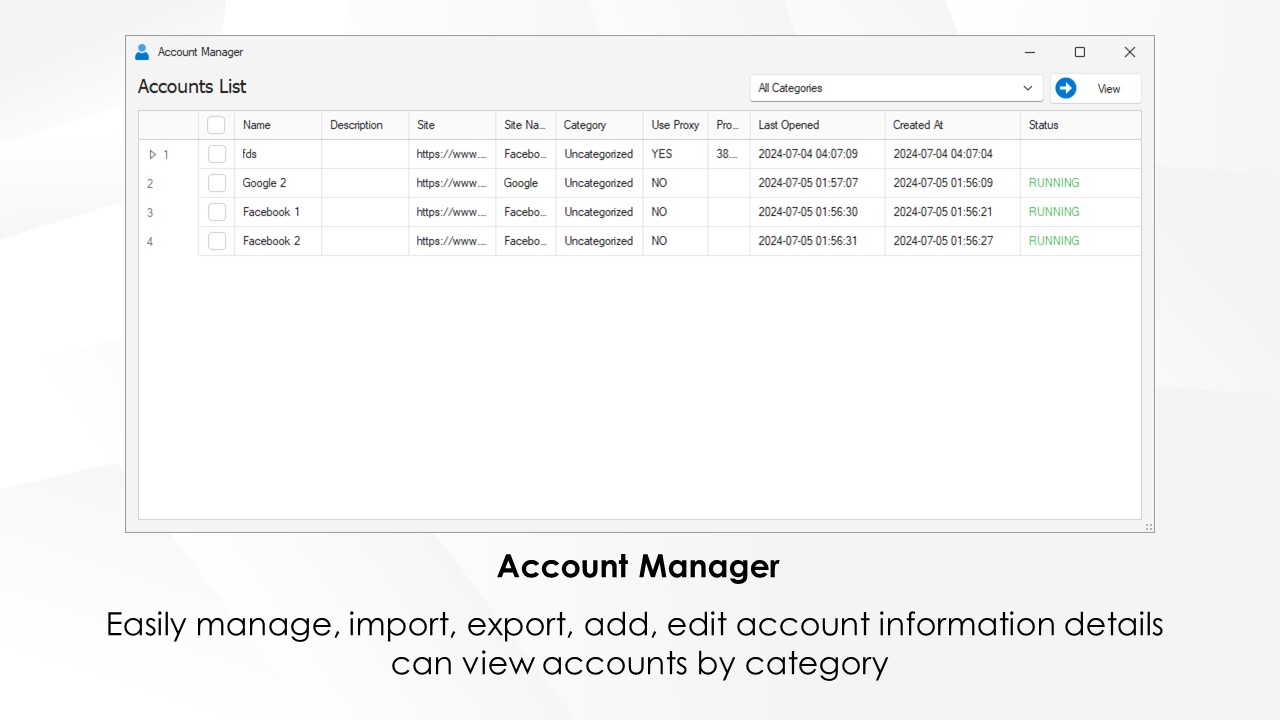Click the Use Proxy column header
This screenshot has height=720, width=1280.
pos(675,125)
